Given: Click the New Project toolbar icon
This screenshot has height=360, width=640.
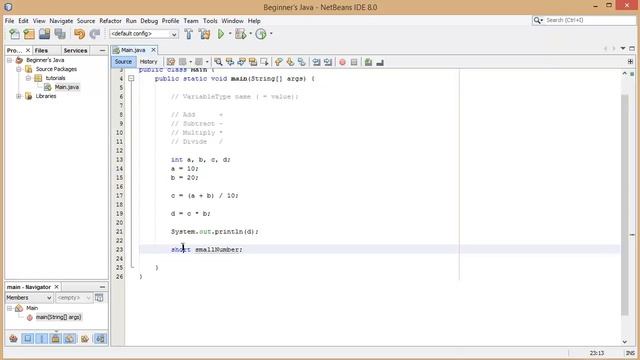Looking at the screenshot, I should pos(29,34).
